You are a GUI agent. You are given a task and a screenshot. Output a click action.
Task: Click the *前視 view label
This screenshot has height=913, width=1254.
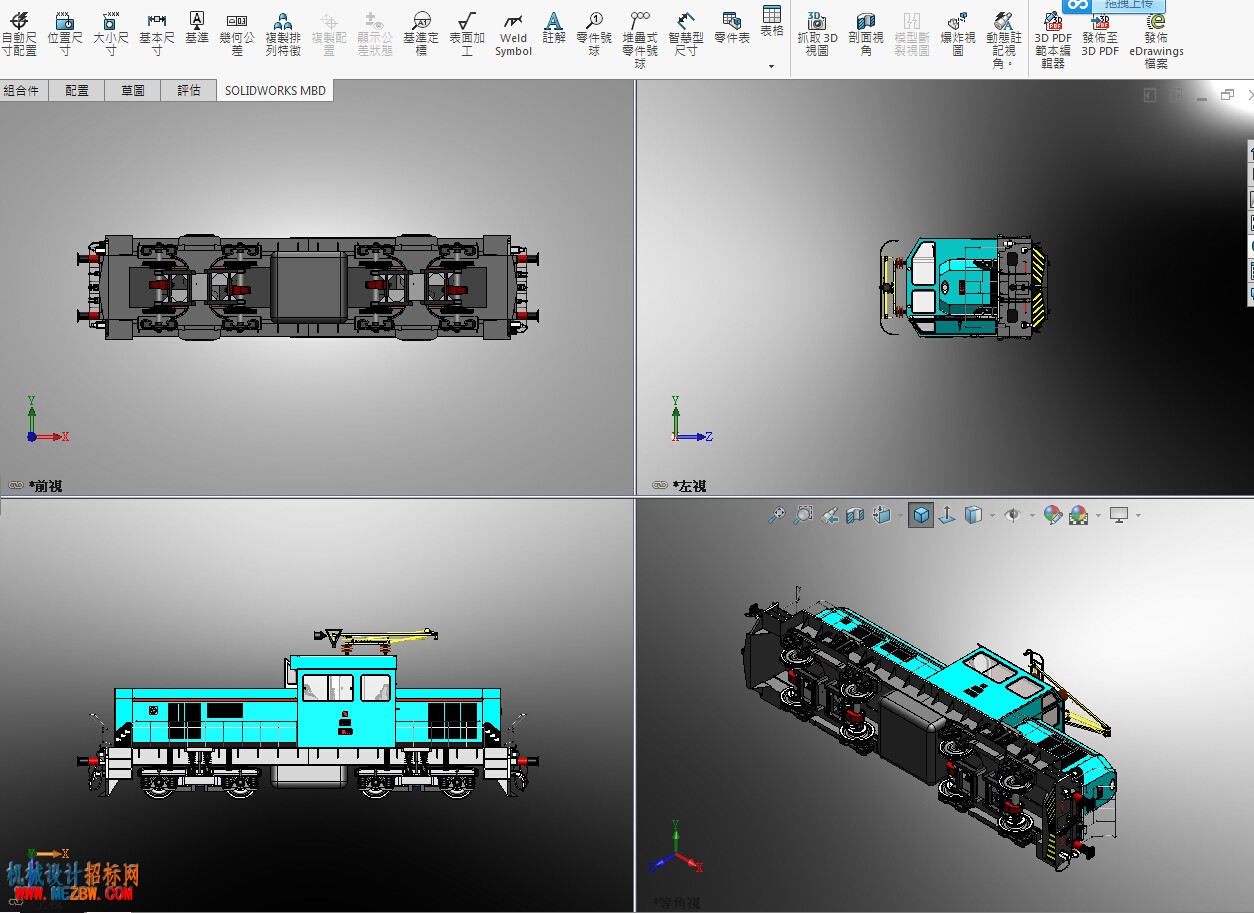[46, 486]
